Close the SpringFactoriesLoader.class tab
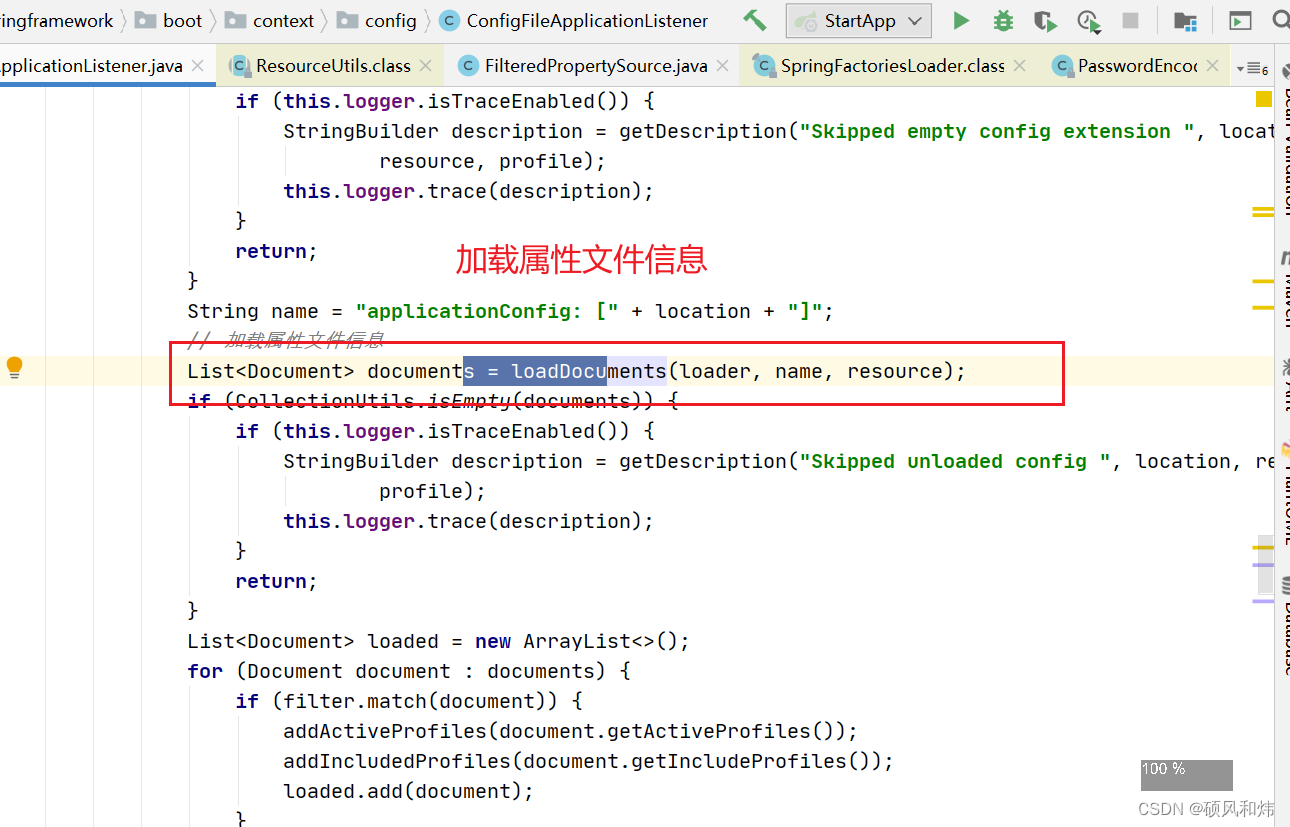Screen dimensions: 1290x827 1019,66
